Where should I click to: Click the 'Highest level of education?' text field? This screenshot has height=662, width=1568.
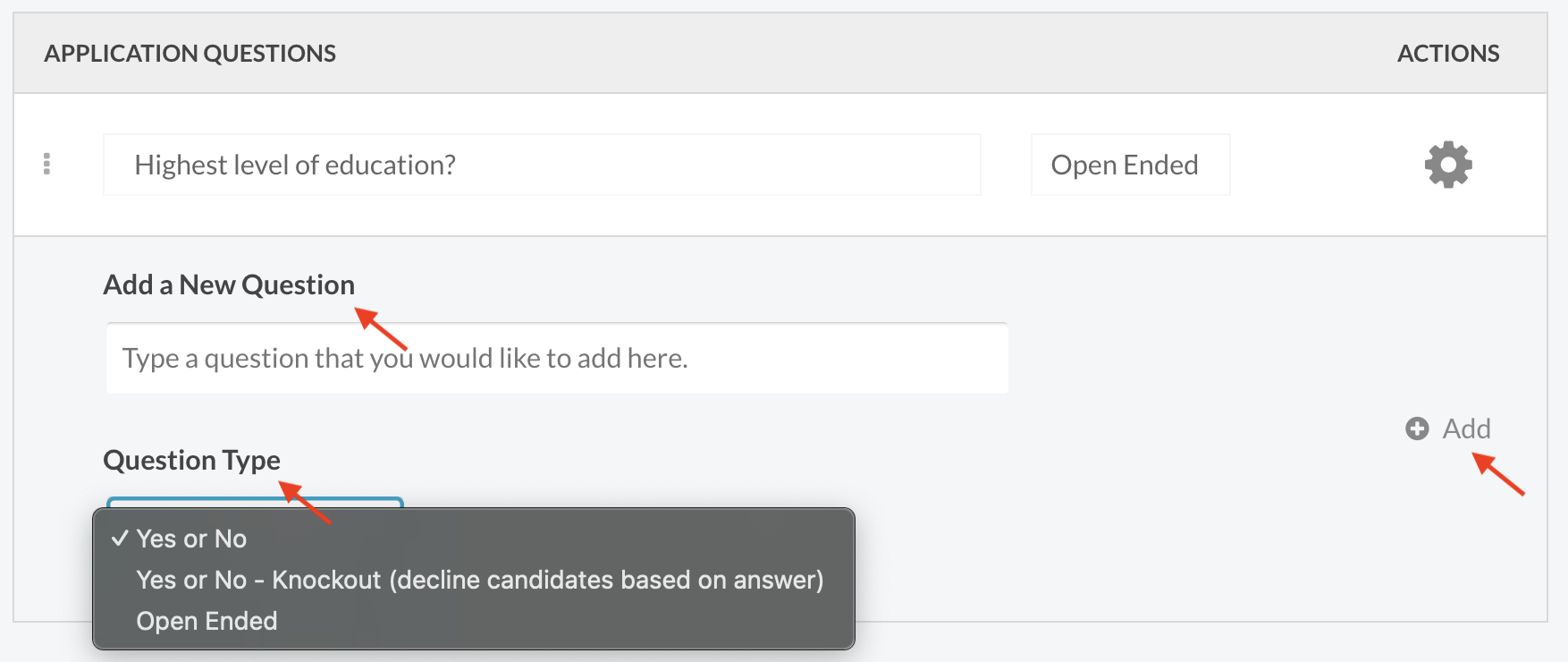[542, 165]
